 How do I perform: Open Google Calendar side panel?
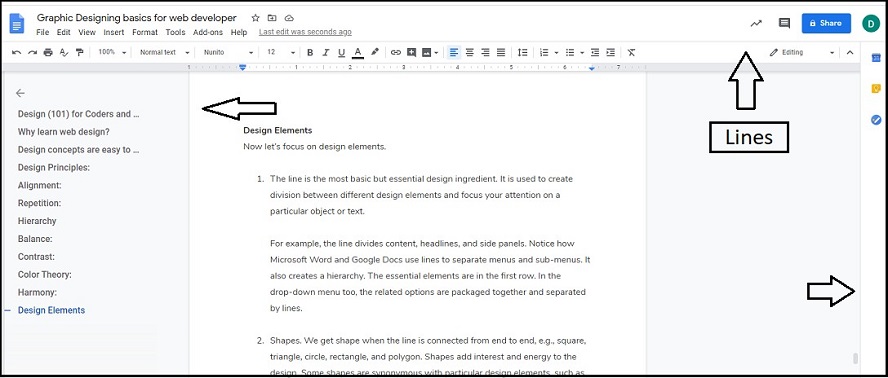876,58
